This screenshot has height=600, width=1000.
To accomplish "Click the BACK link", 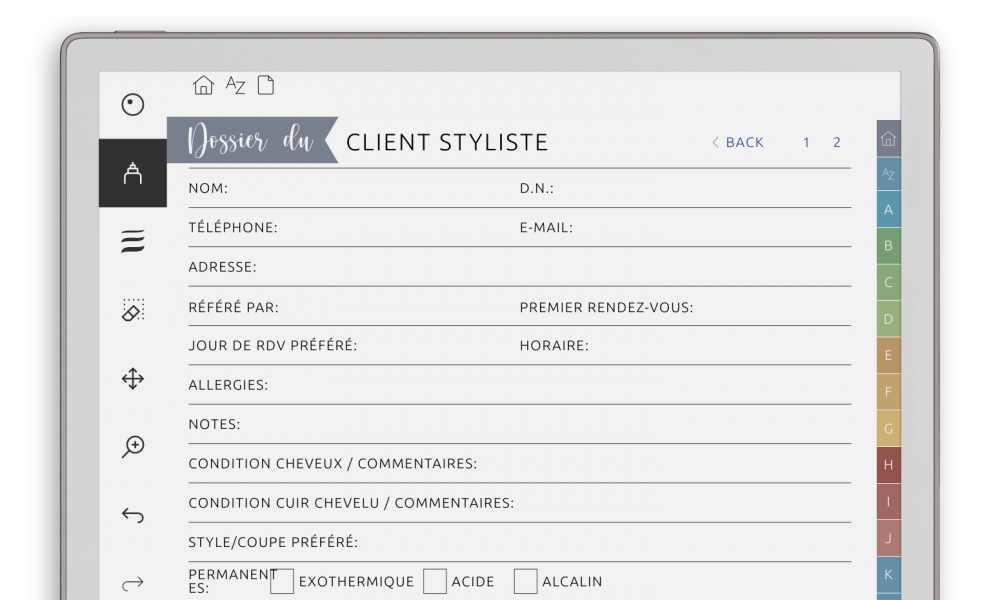I will pyautogui.click(x=738, y=142).
